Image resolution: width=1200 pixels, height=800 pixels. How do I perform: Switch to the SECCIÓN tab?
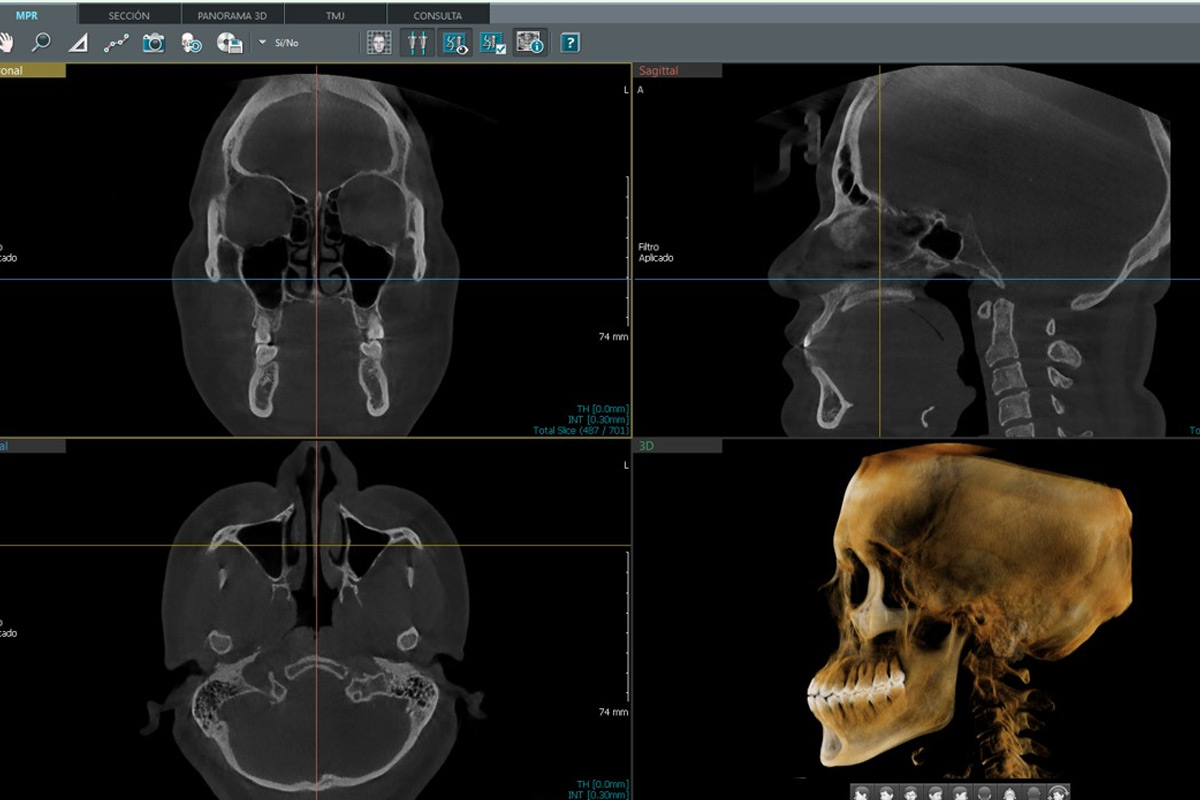(129, 15)
